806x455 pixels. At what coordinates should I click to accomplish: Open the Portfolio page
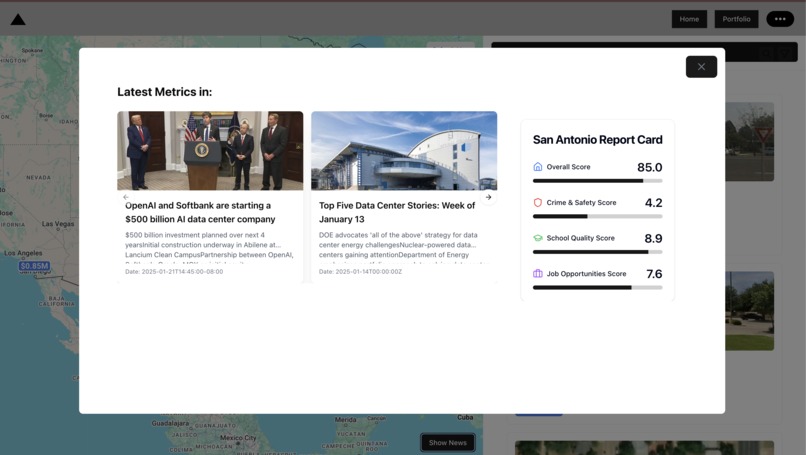click(x=736, y=19)
